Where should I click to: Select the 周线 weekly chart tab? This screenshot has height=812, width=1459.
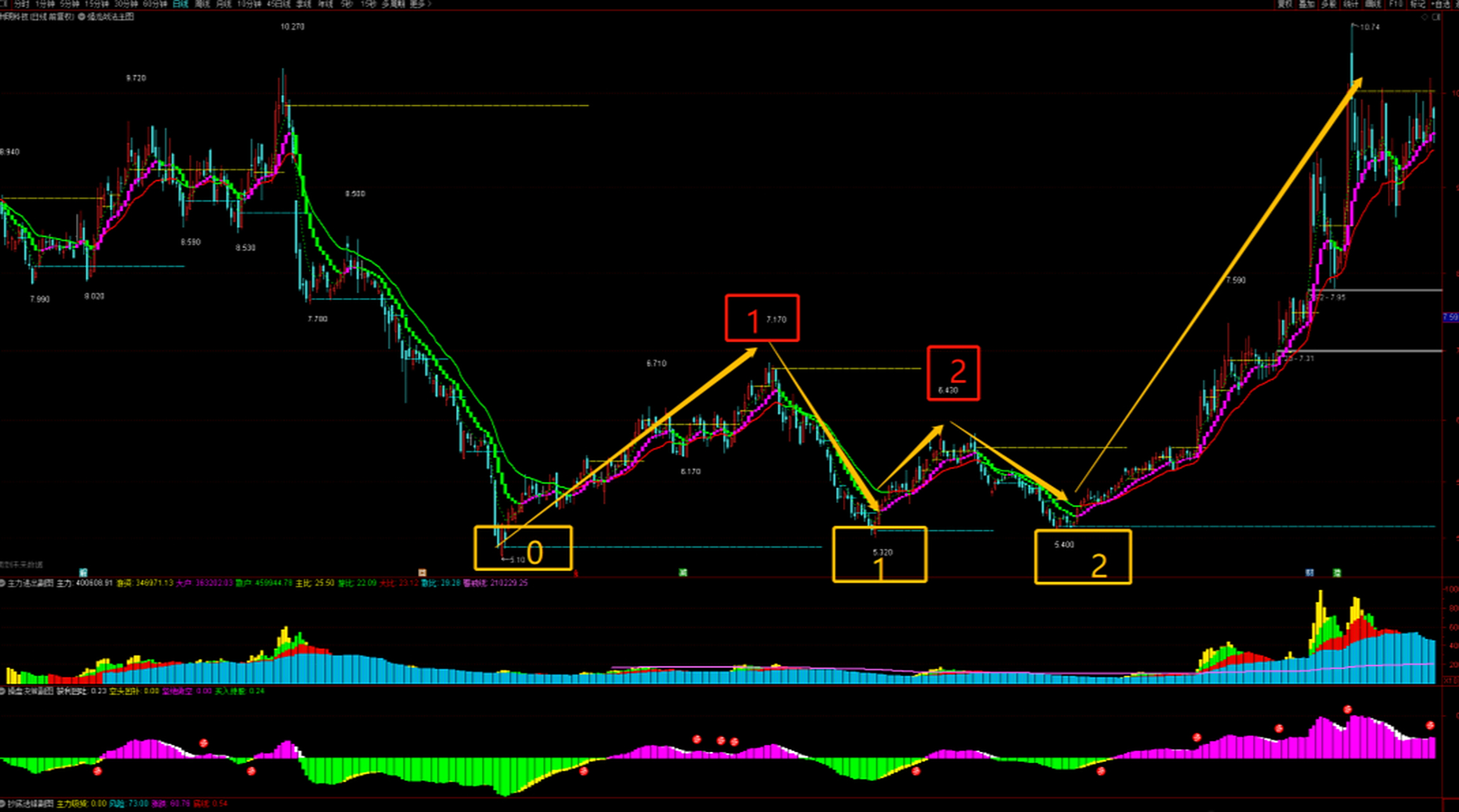click(x=202, y=4)
